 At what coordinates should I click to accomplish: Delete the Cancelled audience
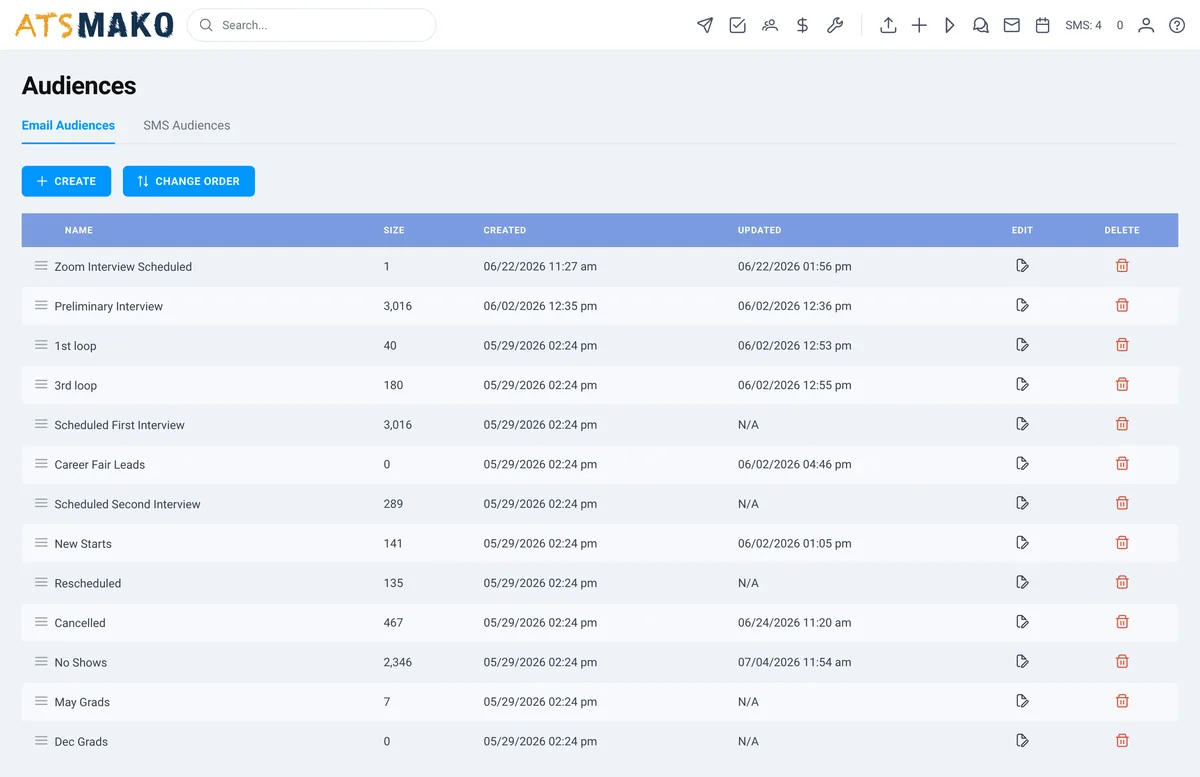point(1122,622)
